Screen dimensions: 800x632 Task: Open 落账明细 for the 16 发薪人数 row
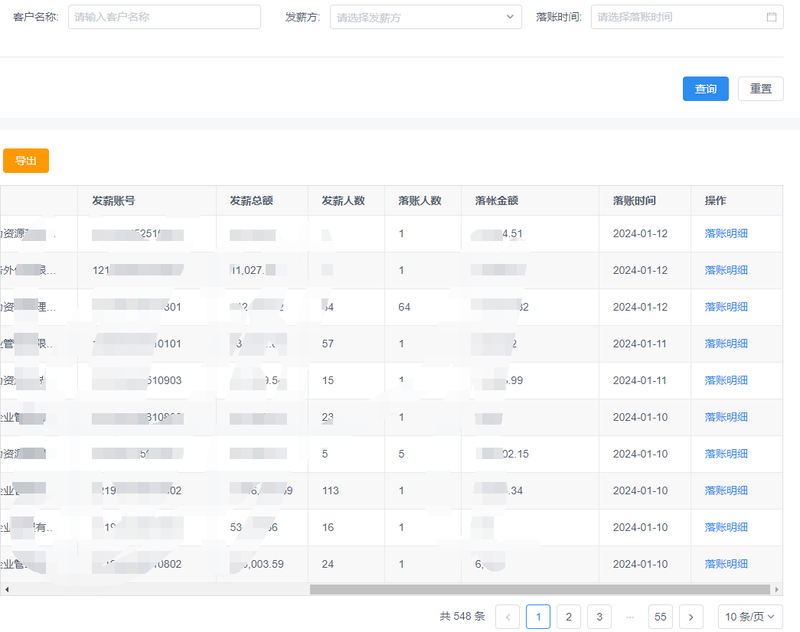tap(726, 527)
